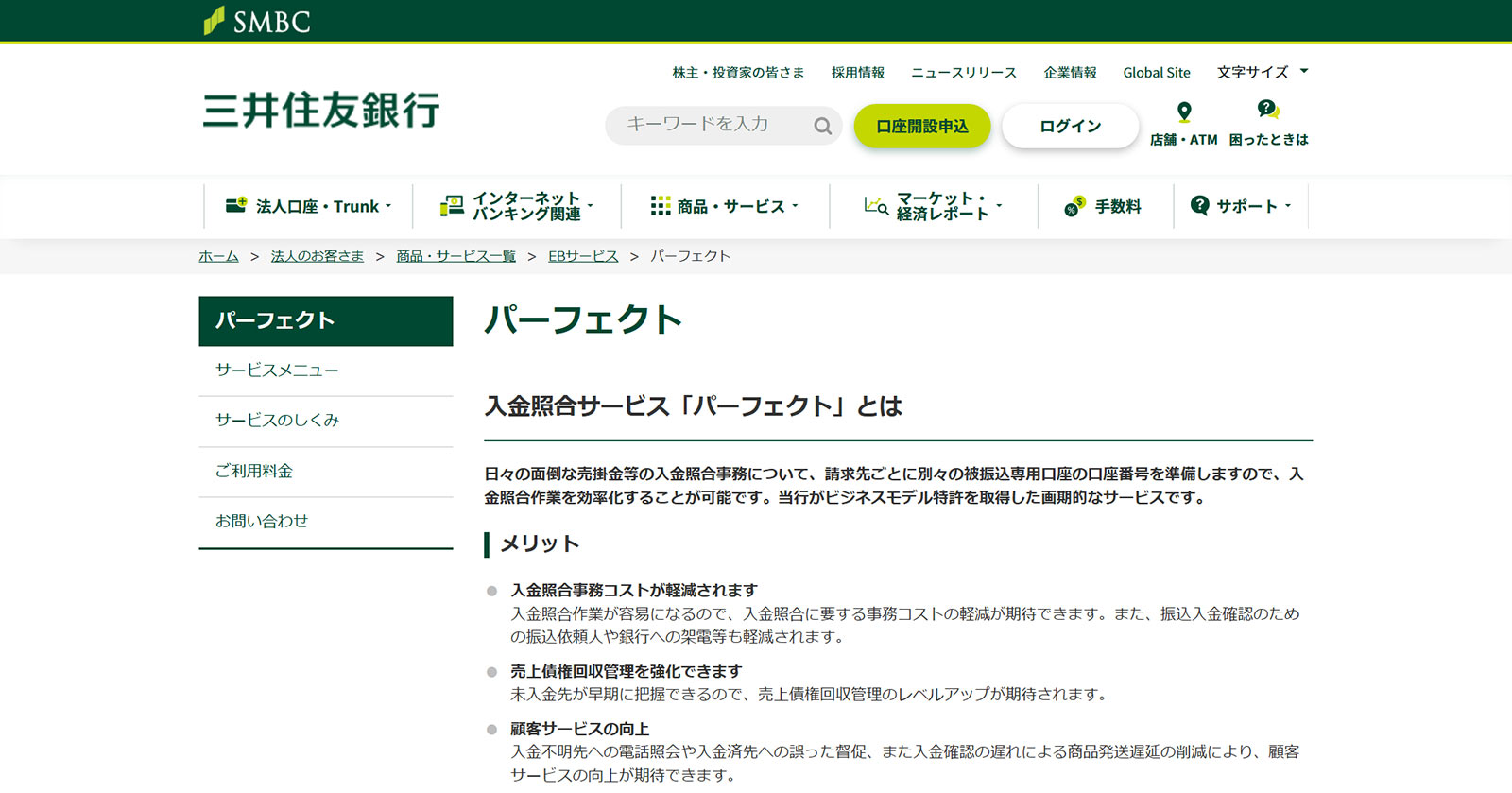Open ニュースリリース link
The width and height of the screenshot is (1512, 793).
(964, 73)
